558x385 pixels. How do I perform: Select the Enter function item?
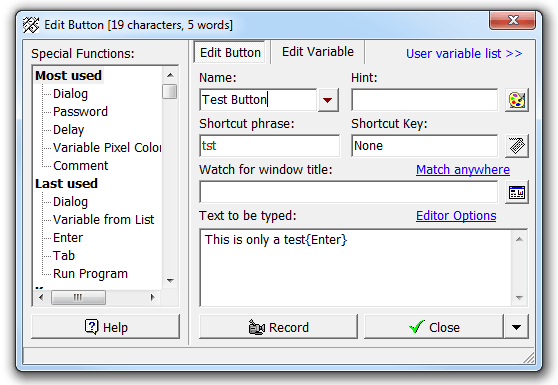[x=68, y=238]
